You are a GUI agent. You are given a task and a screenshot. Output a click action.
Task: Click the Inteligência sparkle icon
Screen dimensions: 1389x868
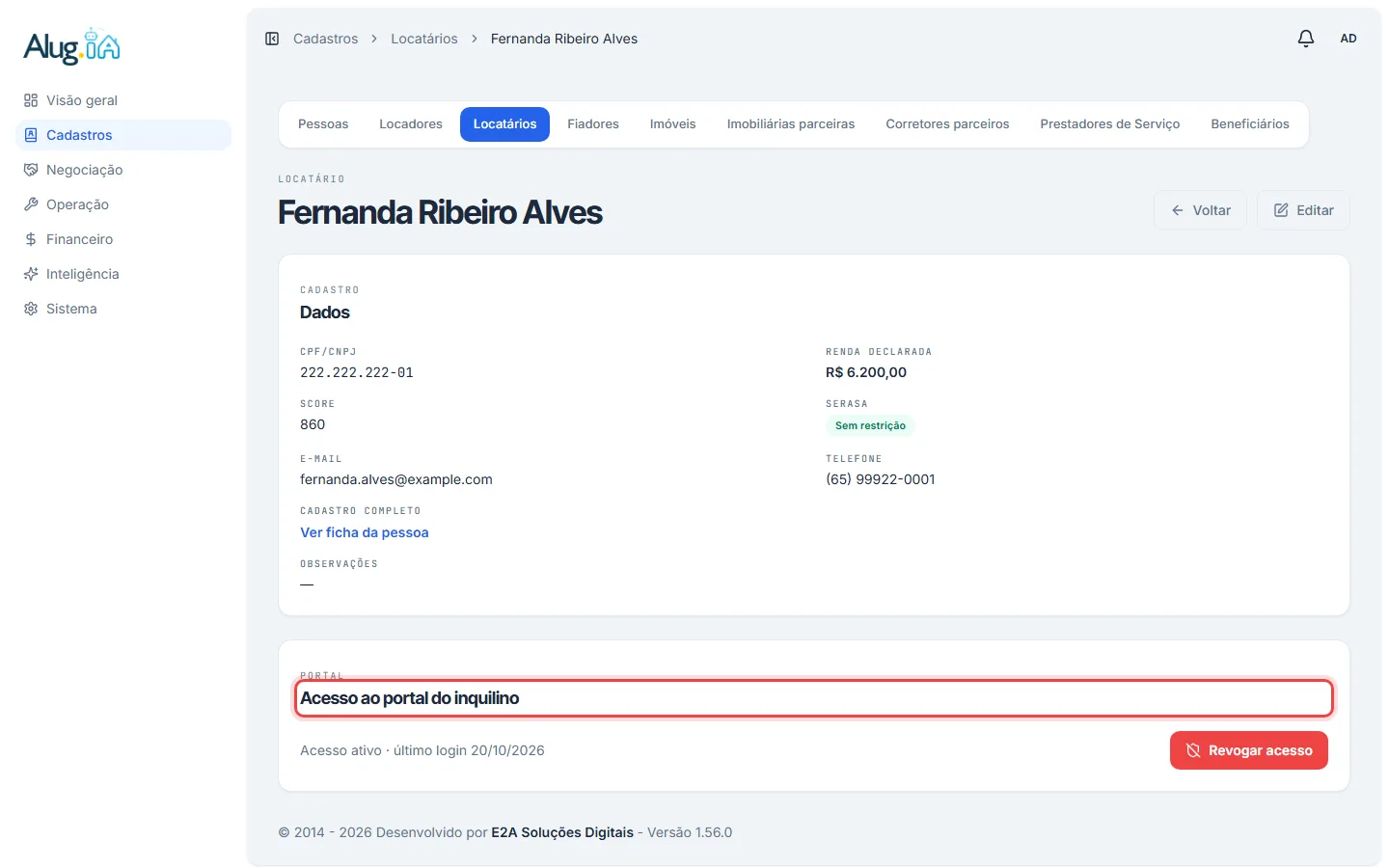[x=31, y=274]
